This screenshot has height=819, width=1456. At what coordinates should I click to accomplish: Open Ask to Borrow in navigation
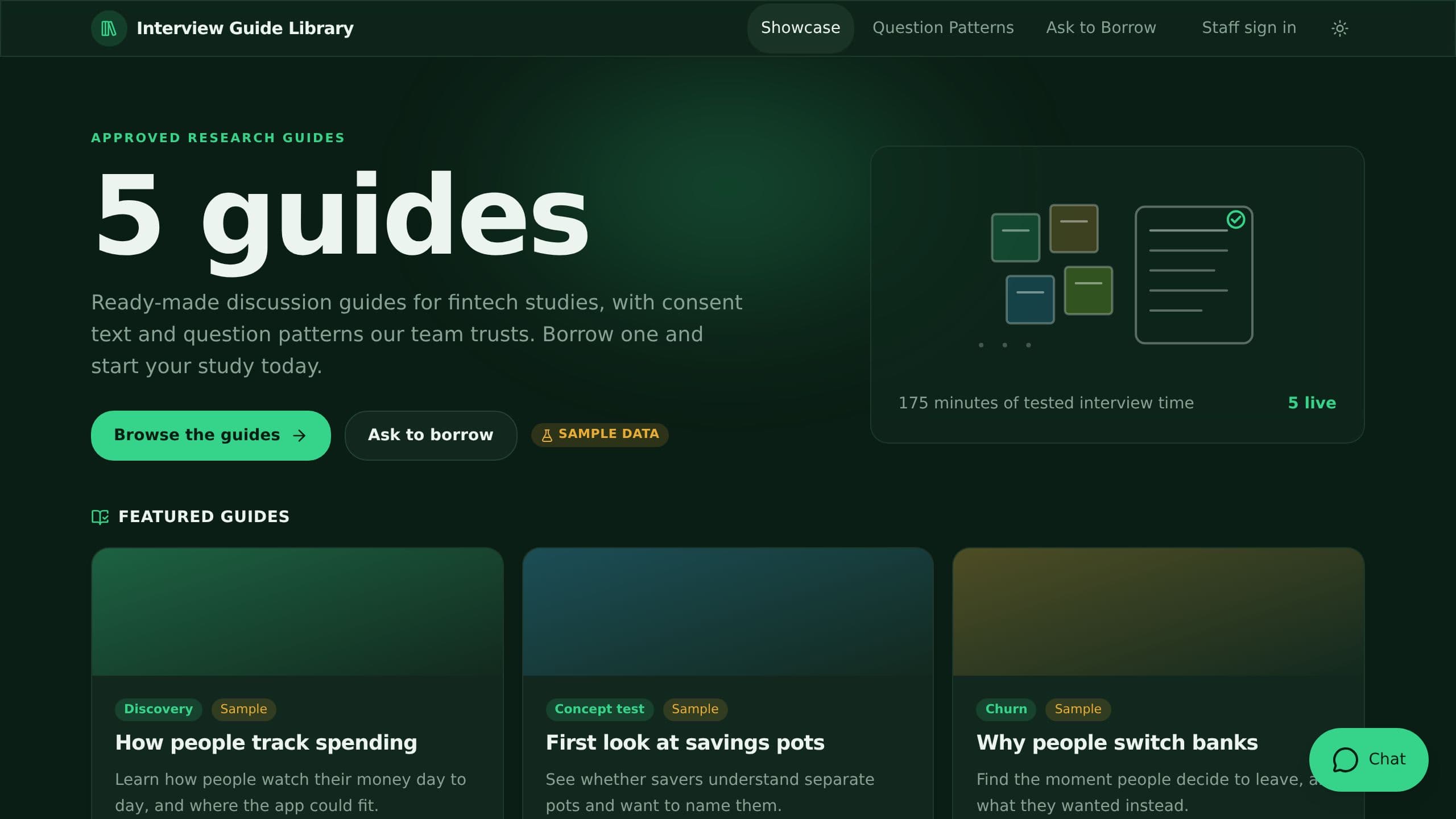tap(1101, 28)
